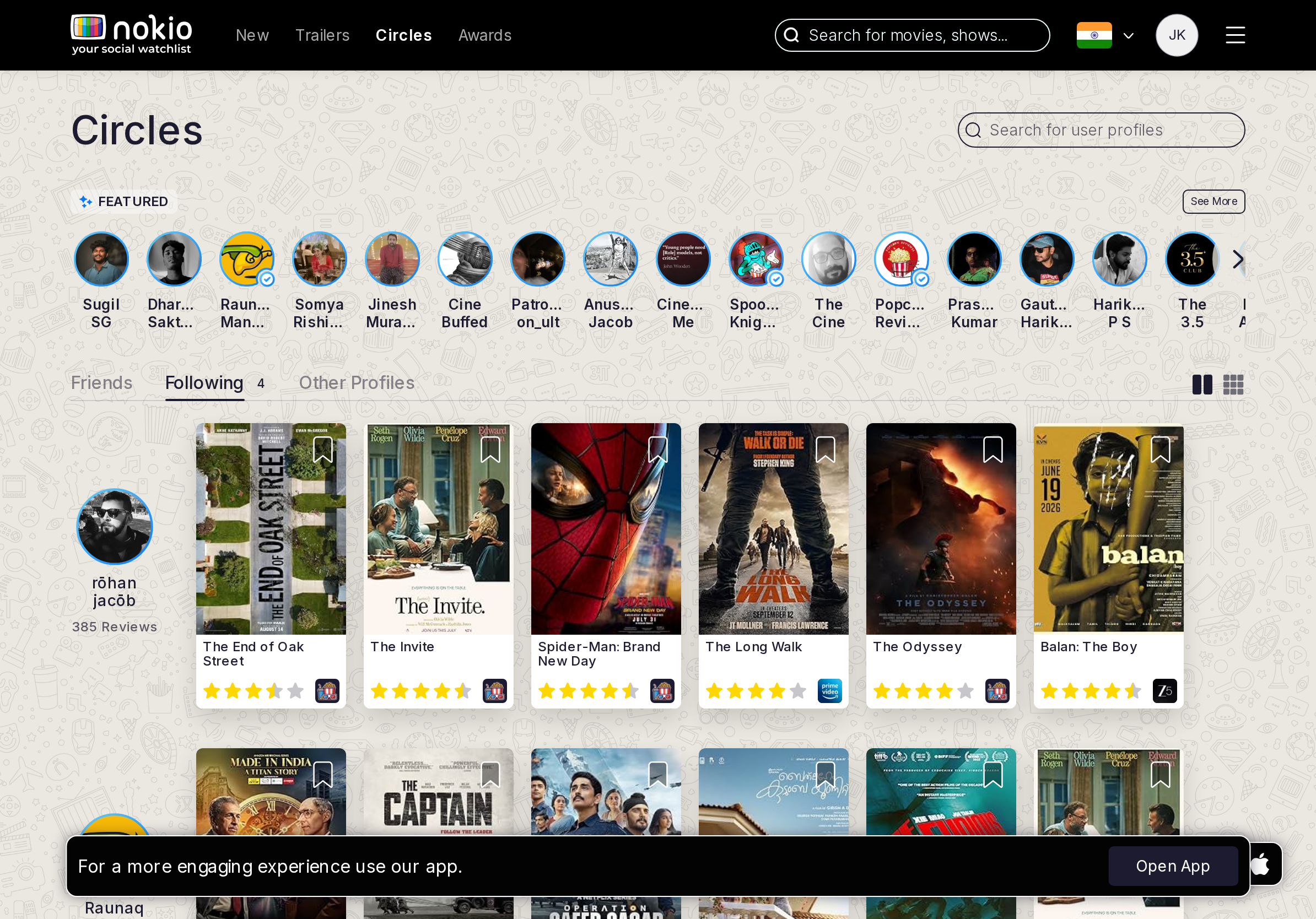Open the hamburger menu

1235,35
